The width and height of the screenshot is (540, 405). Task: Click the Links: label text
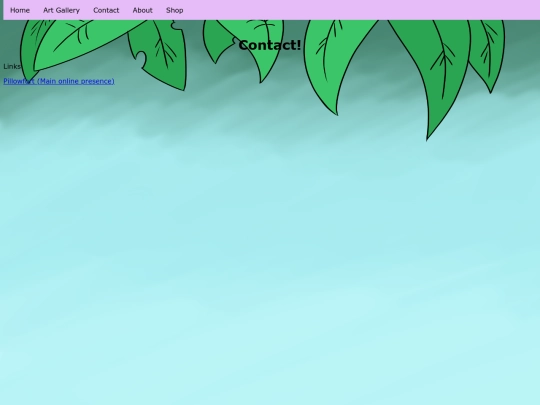12,66
